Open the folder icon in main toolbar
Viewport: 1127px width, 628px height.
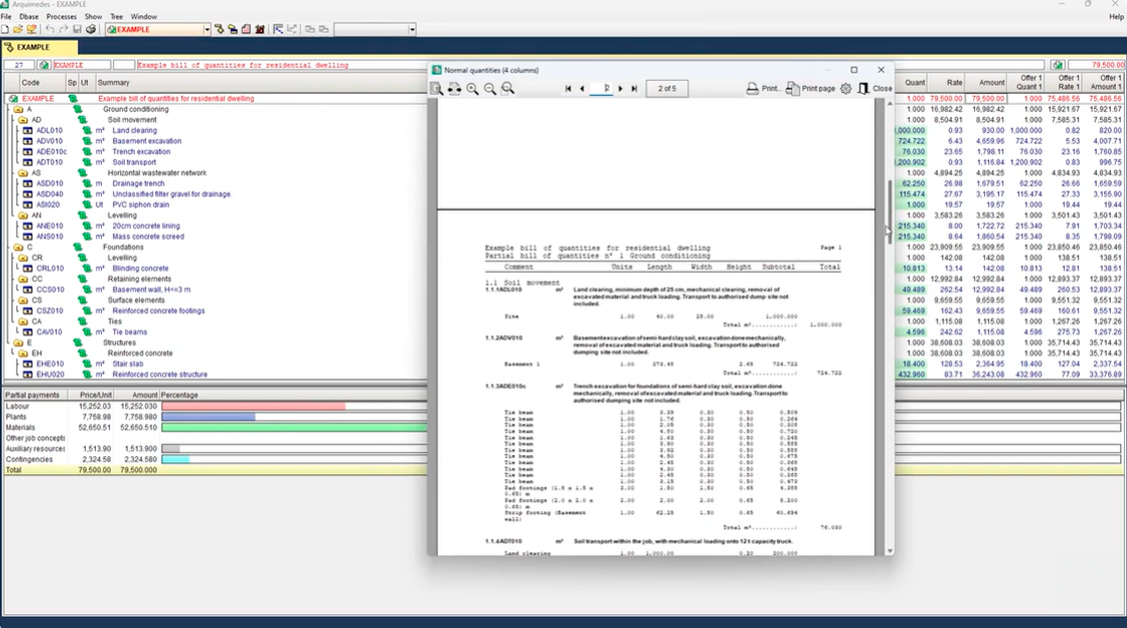[19, 30]
